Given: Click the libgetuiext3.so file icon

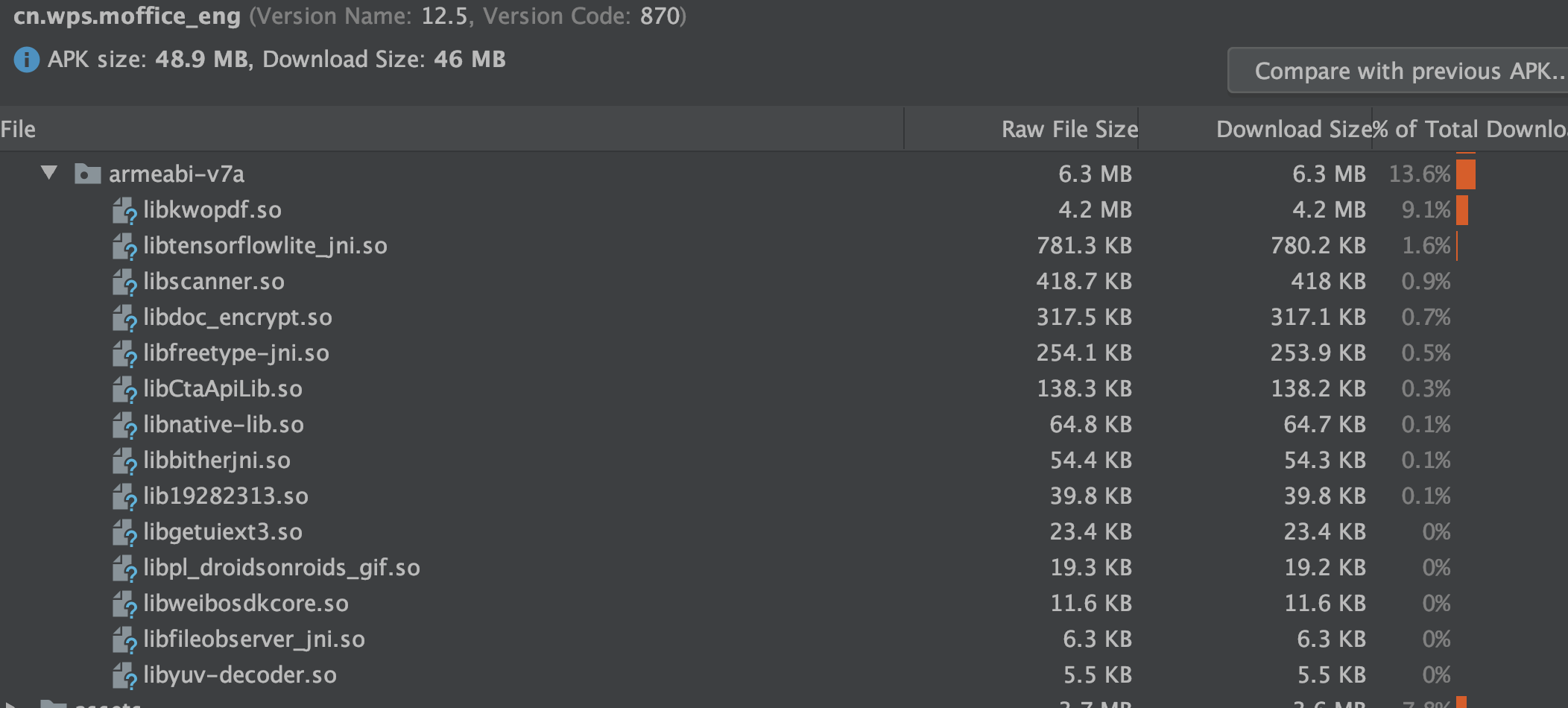Looking at the screenshot, I should pyautogui.click(x=124, y=533).
